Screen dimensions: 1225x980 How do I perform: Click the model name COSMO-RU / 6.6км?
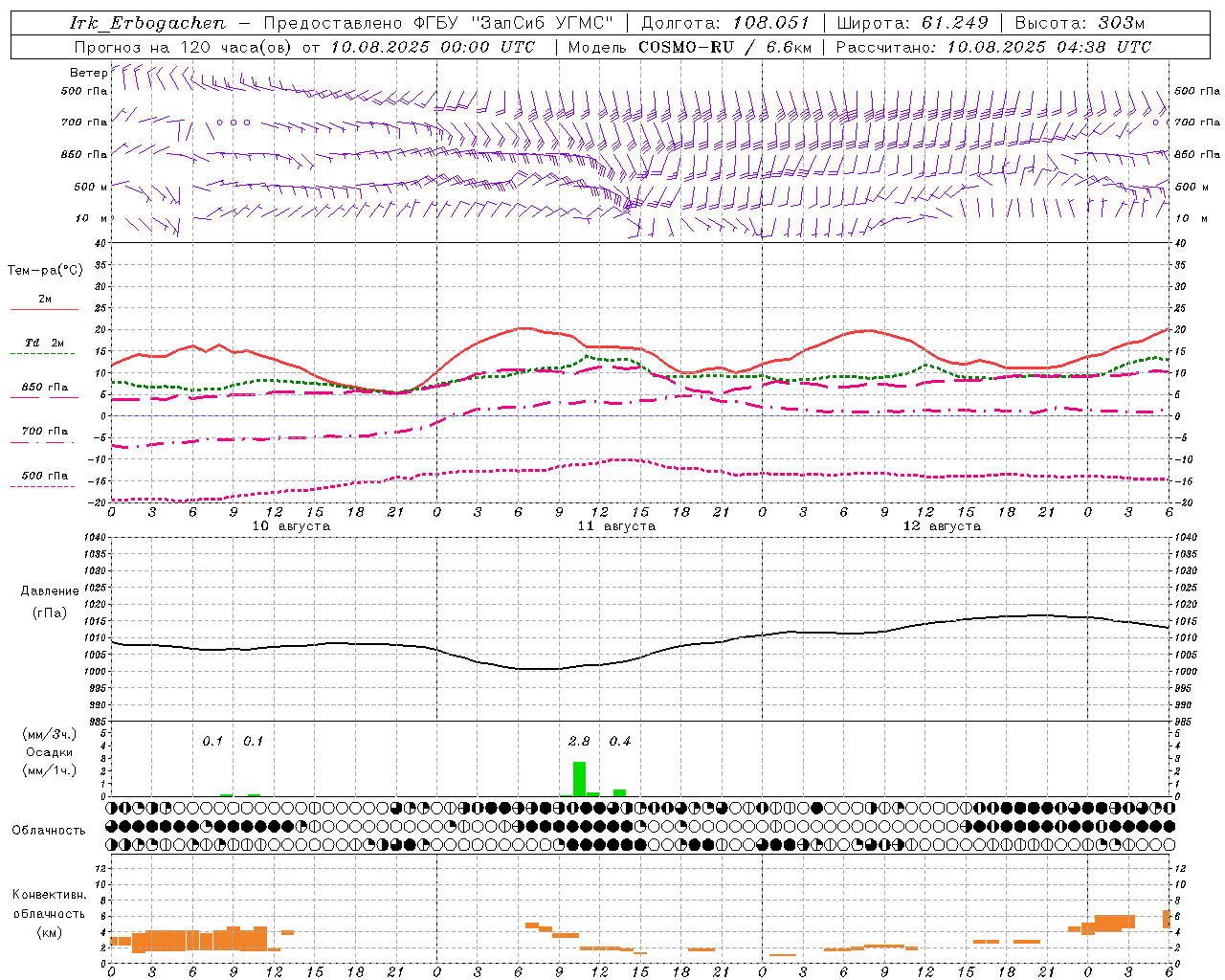click(x=724, y=47)
